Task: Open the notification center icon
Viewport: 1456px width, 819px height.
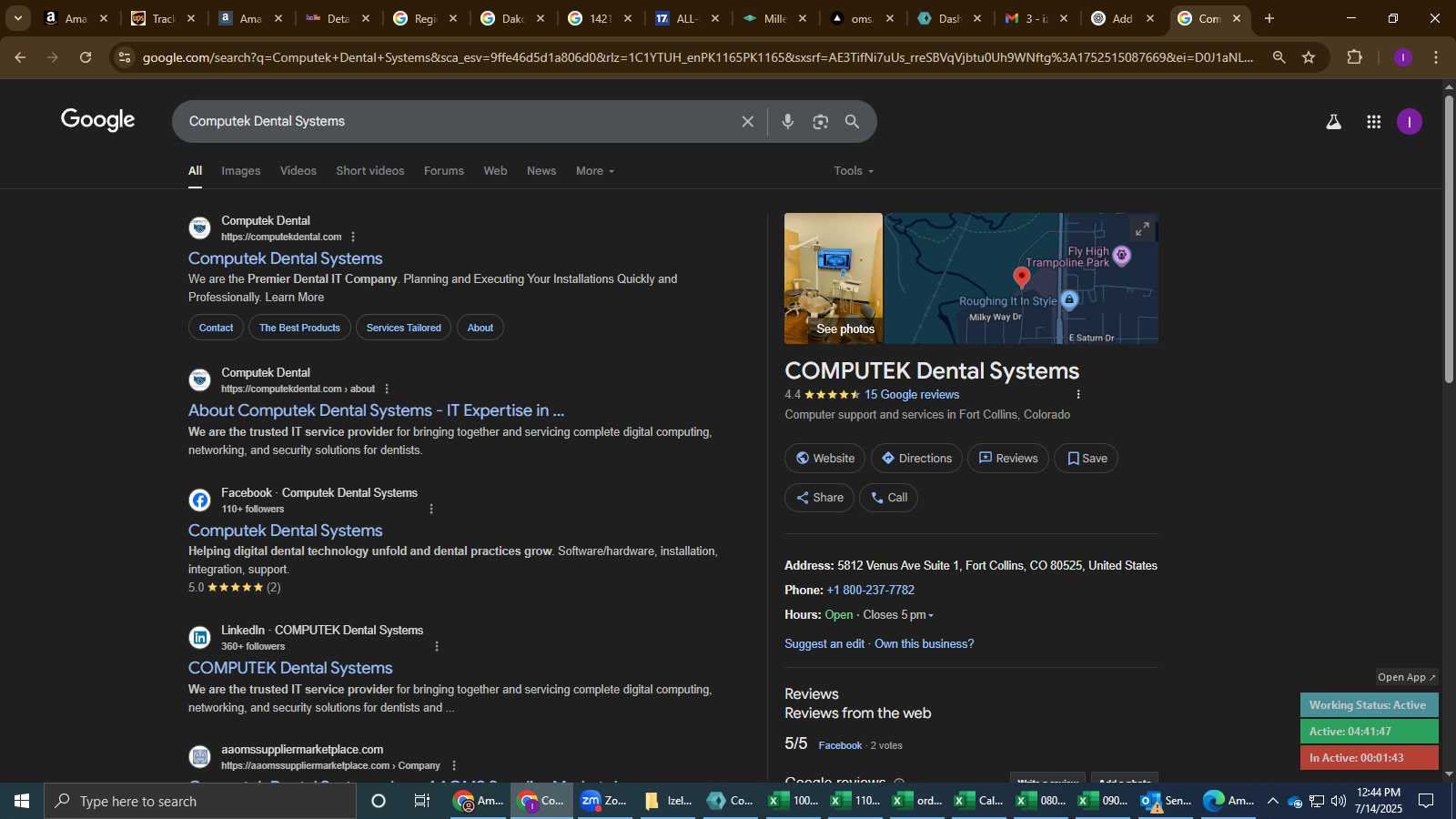Action: [1427, 801]
